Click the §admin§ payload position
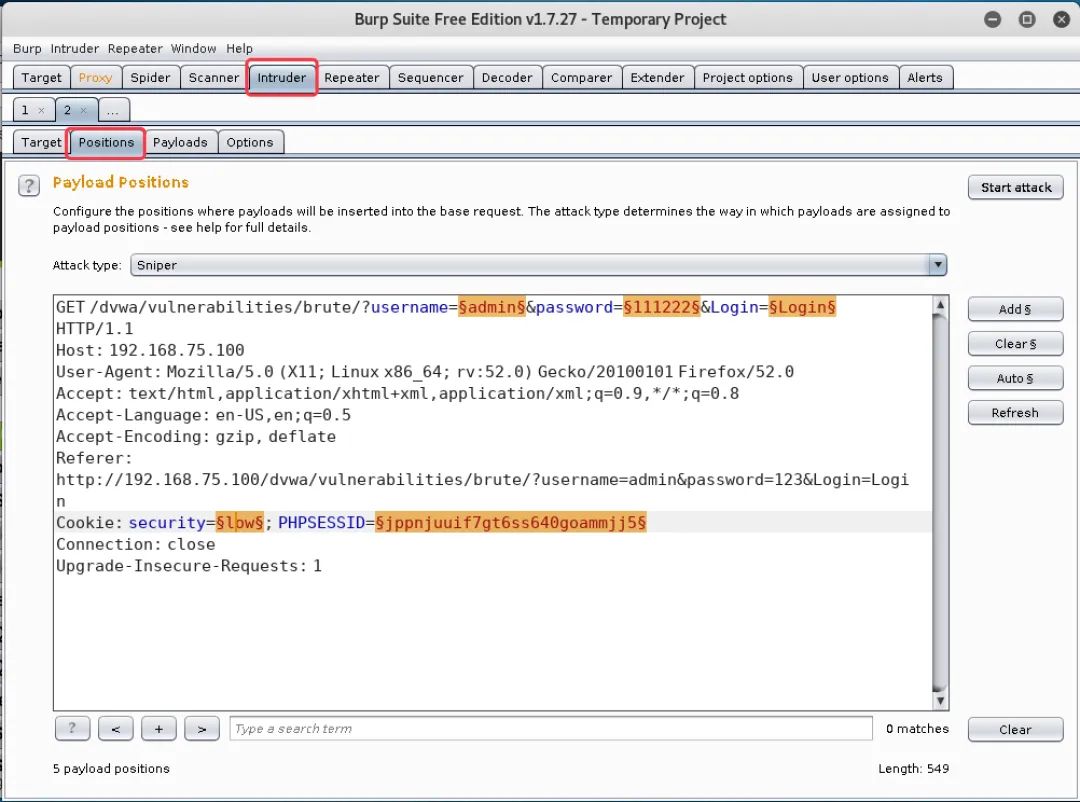Image resolution: width=1080 pixels, height=802 pixels. [492, 307]
